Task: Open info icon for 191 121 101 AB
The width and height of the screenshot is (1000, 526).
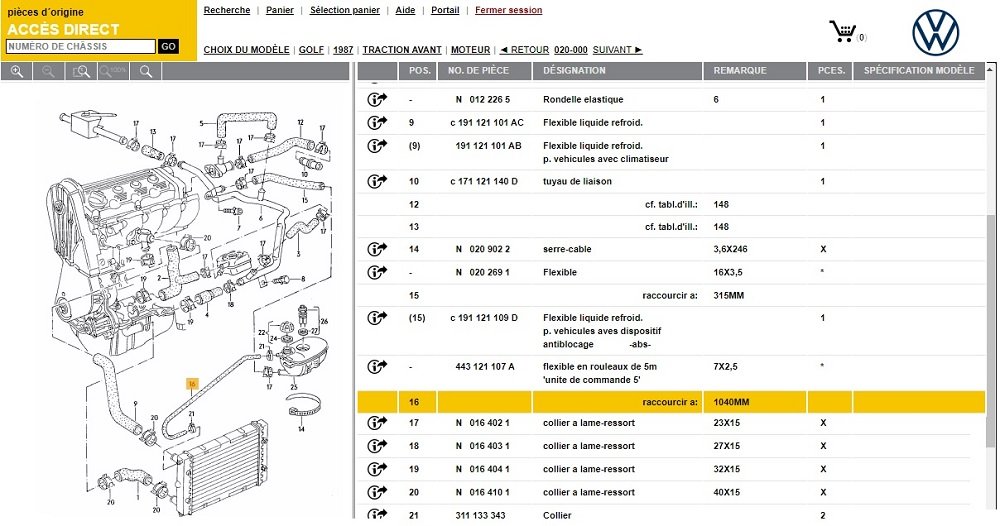Action: pos(377,145)
